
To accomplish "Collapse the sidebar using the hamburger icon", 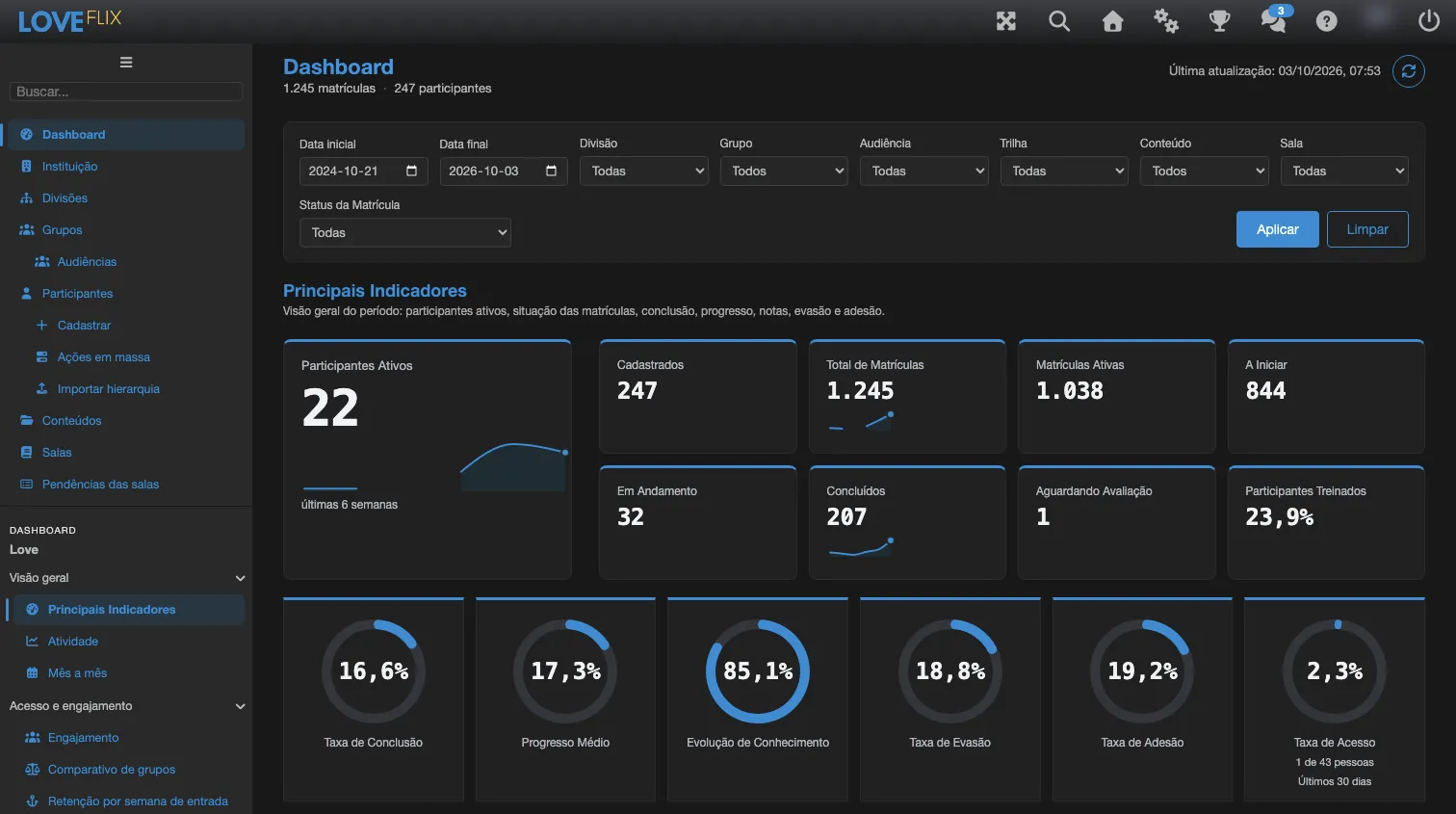I will (x=126, y=63).
